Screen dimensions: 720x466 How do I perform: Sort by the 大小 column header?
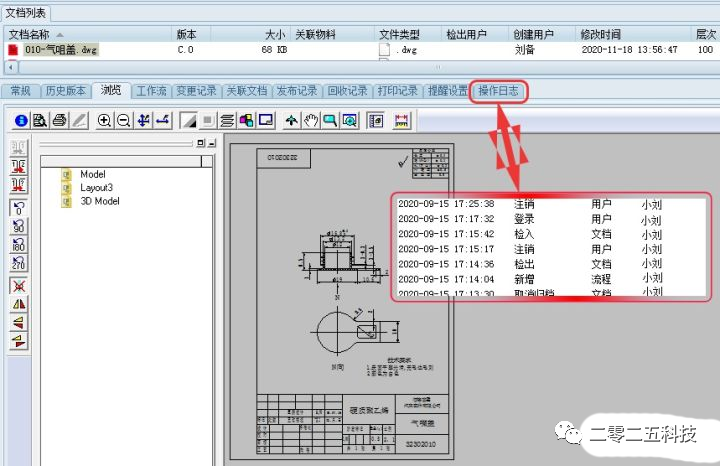250,34
